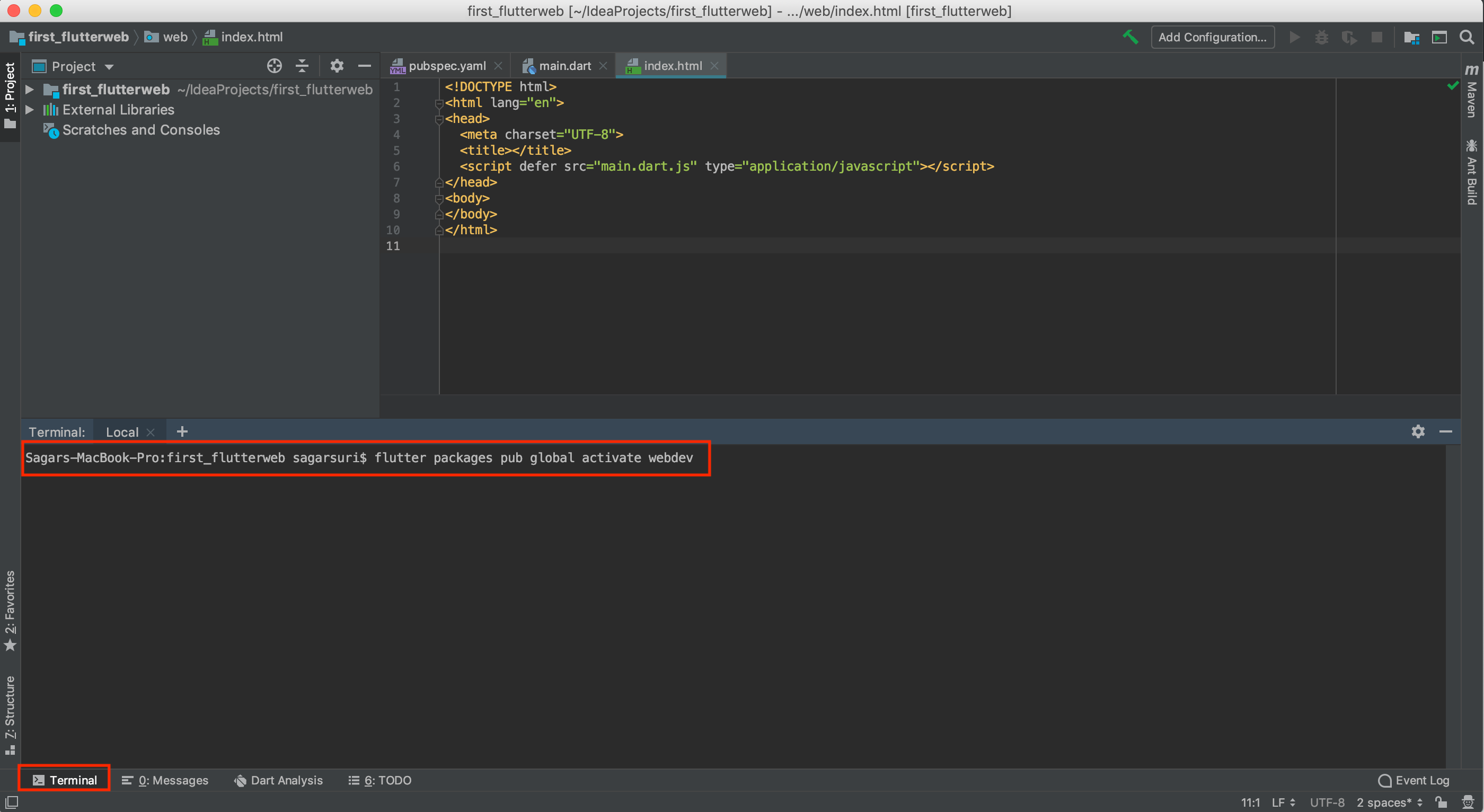Open the Event Log
This screenshot has height=812, width=1484.
(1413, 780)
